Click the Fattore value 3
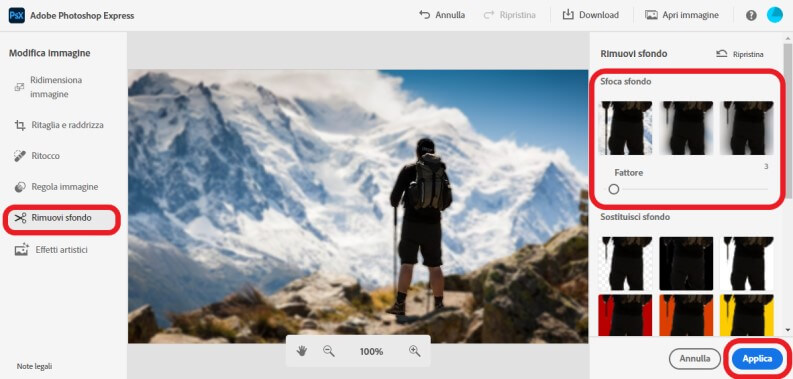Screen dimensions: 793x379 [x=766, y=166]
